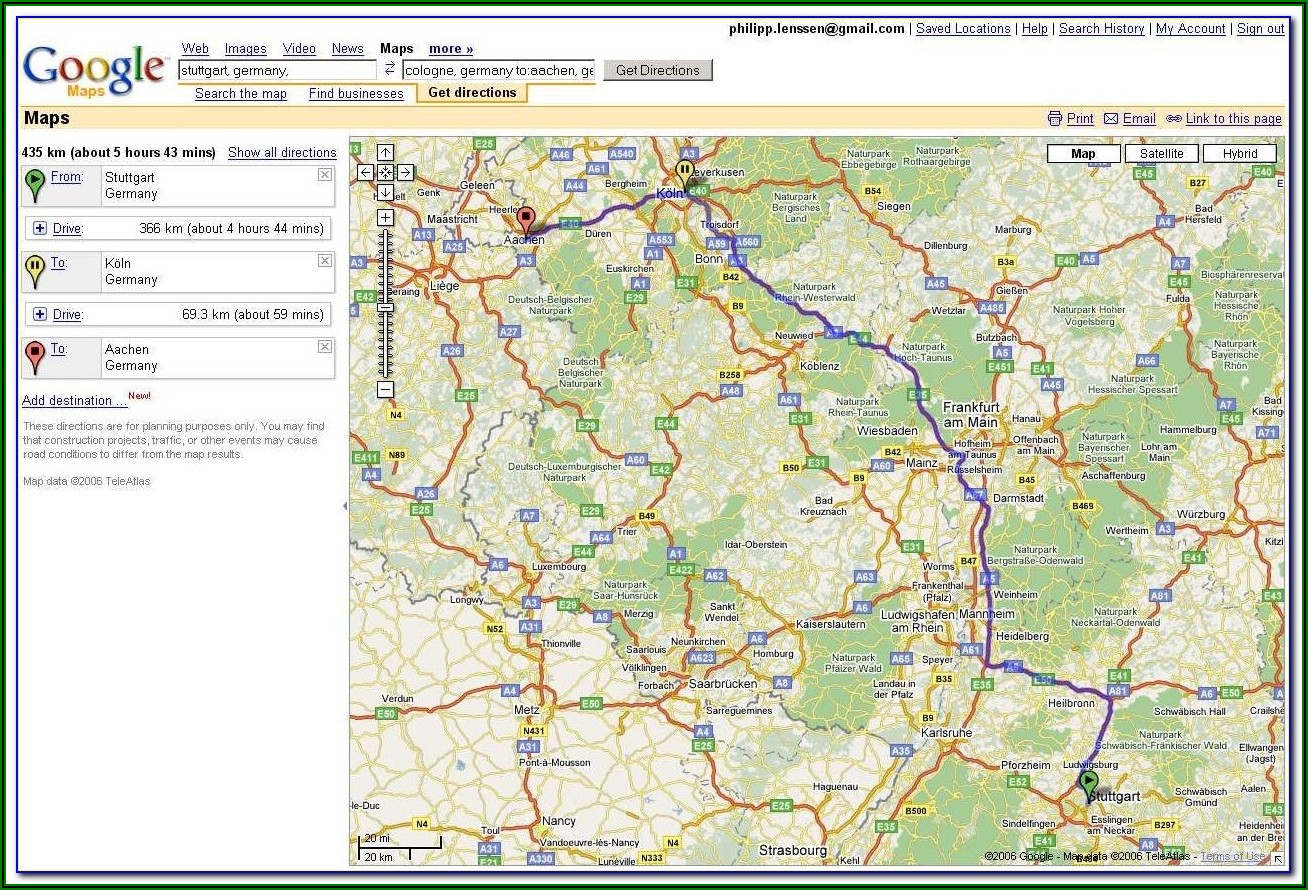Click the return-to-last-result center icon
Viewport: 1308px width, 890px height.
pyautogui.click(x=386, y=173)
